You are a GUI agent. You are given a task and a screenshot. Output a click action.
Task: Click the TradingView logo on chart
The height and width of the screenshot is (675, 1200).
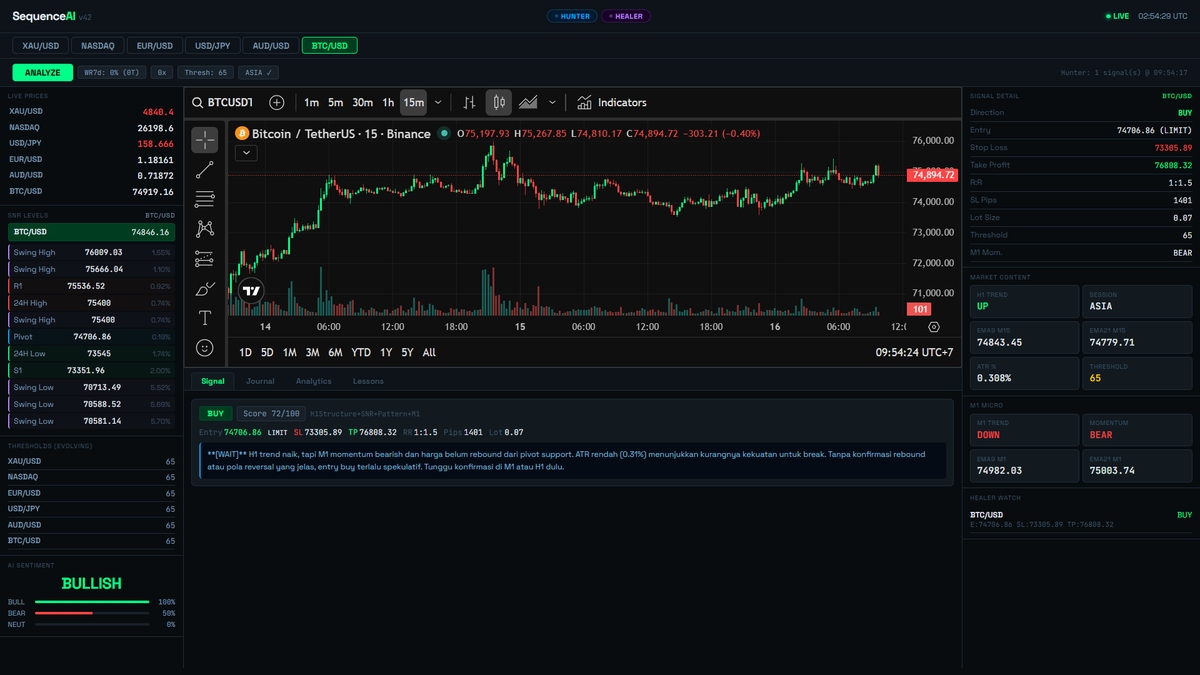[x=251, y=291]
